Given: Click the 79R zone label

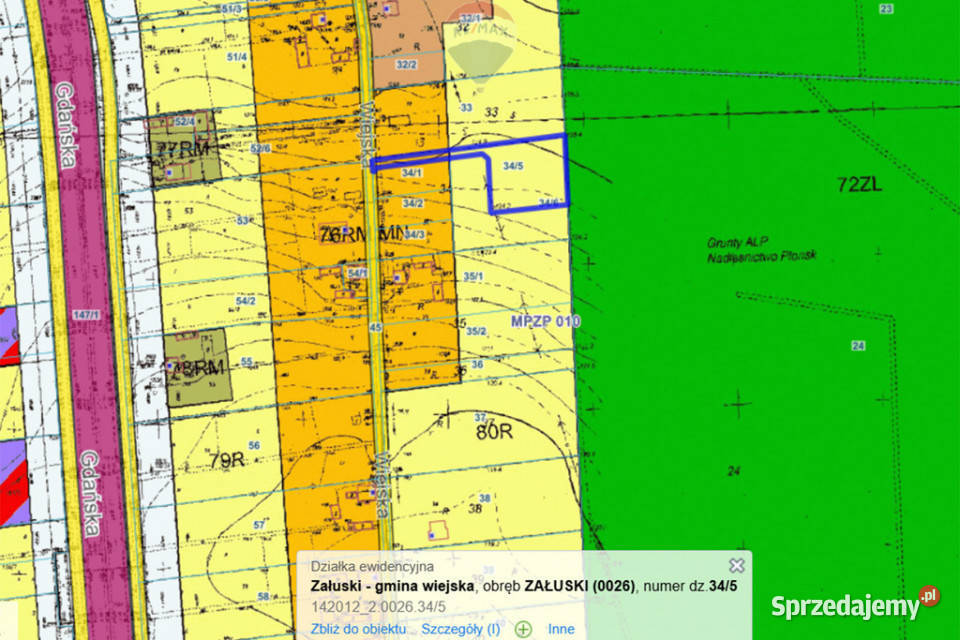Looking at the screenshot, I should click(x=228, y=460).
